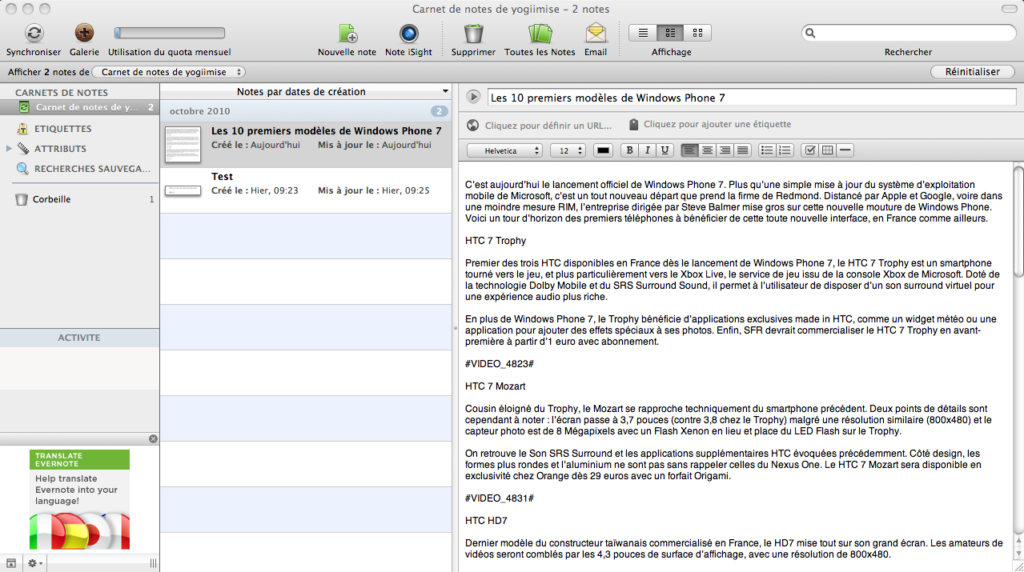
Task: Click the search magnifier icon
Action: 810,33
